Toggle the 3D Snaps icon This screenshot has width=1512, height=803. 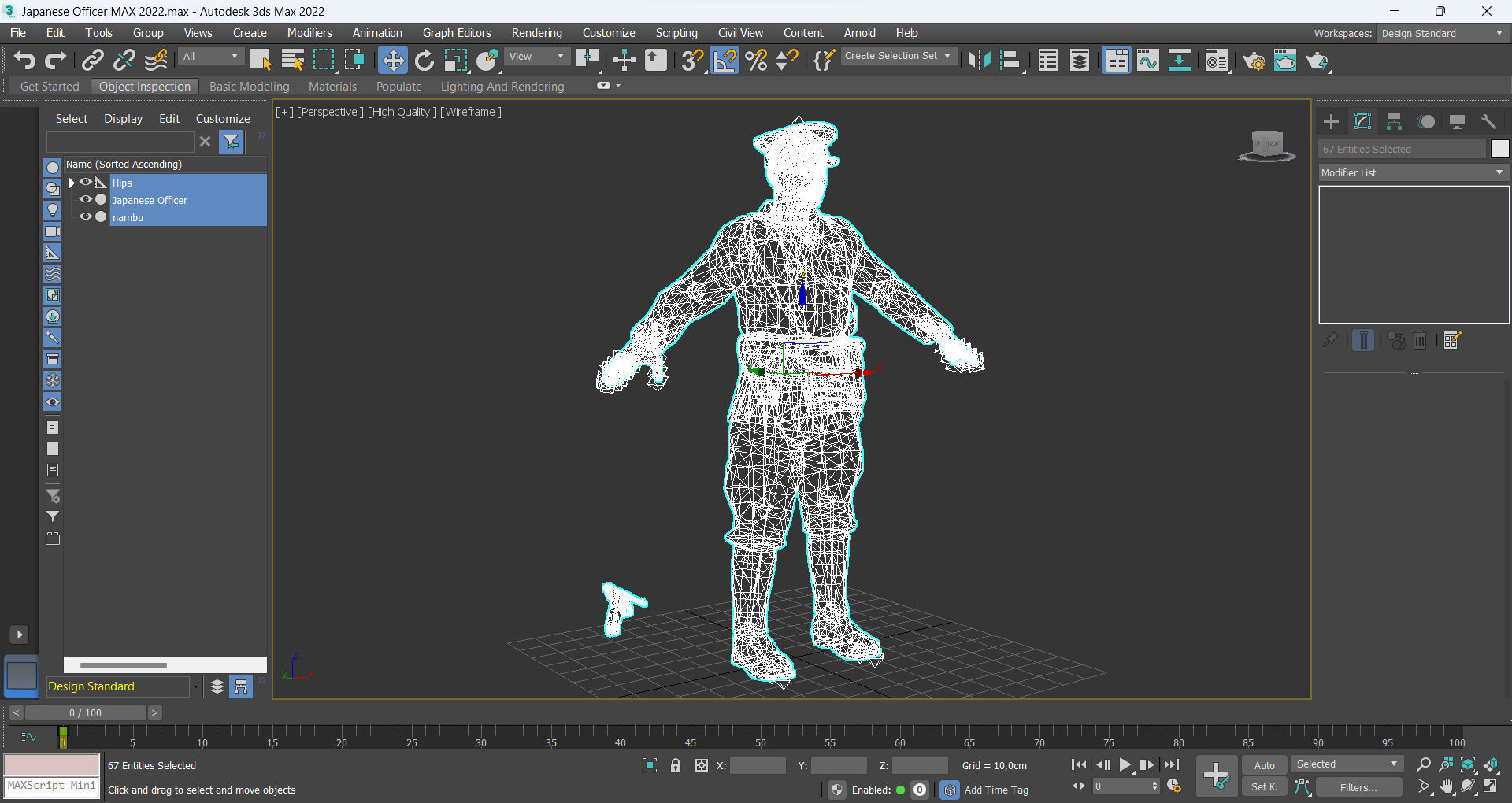(692, 61)
